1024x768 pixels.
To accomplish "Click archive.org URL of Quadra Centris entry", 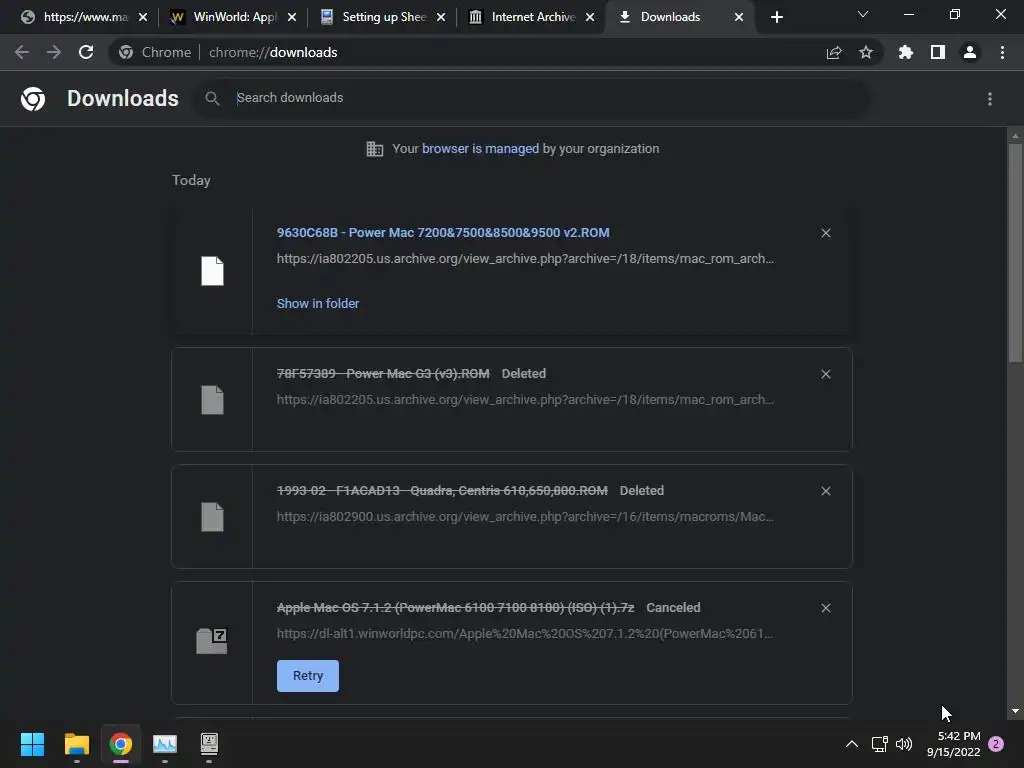I will click(525, 517).
